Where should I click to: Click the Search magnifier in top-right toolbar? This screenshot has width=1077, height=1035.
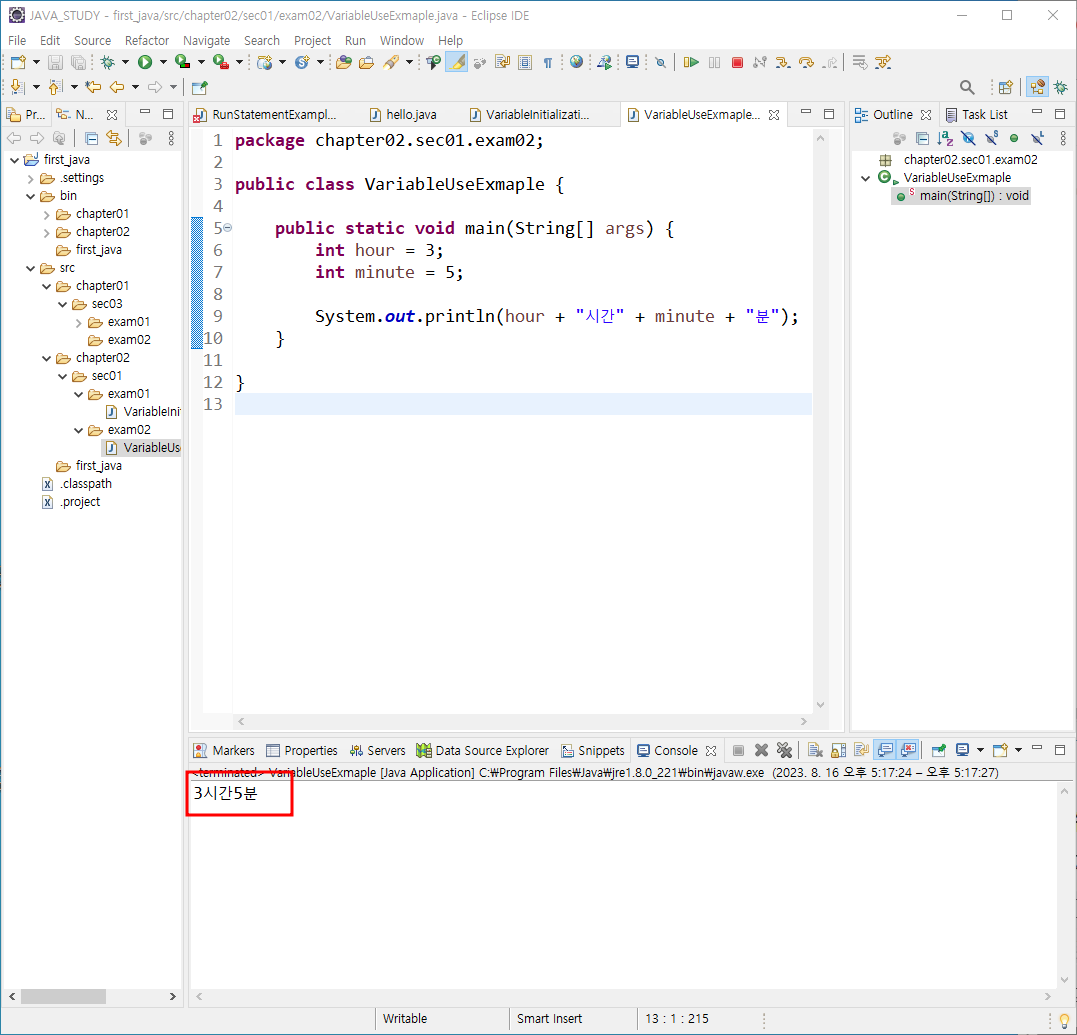click(966, 87)
